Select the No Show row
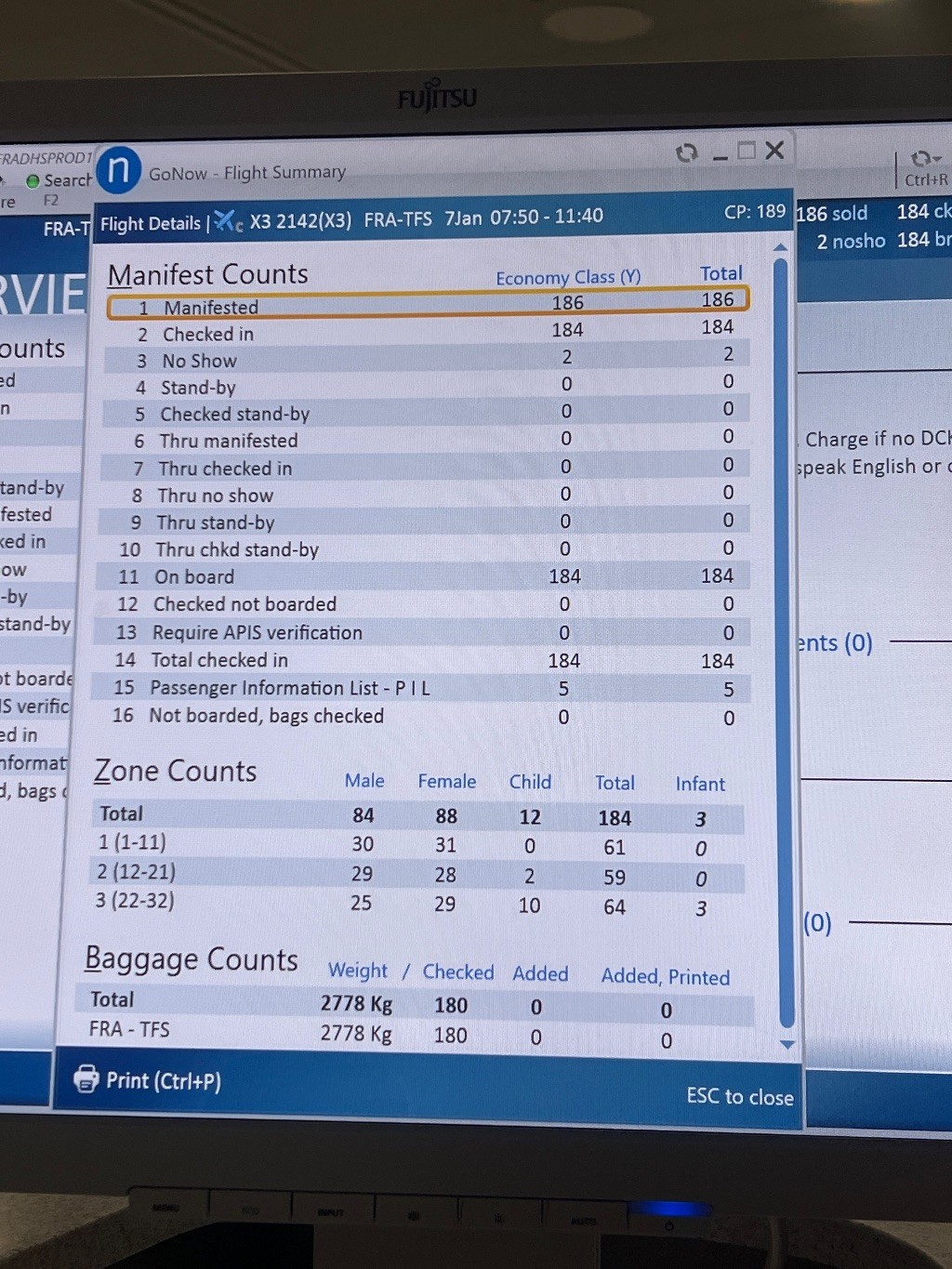 pos(428,359)
